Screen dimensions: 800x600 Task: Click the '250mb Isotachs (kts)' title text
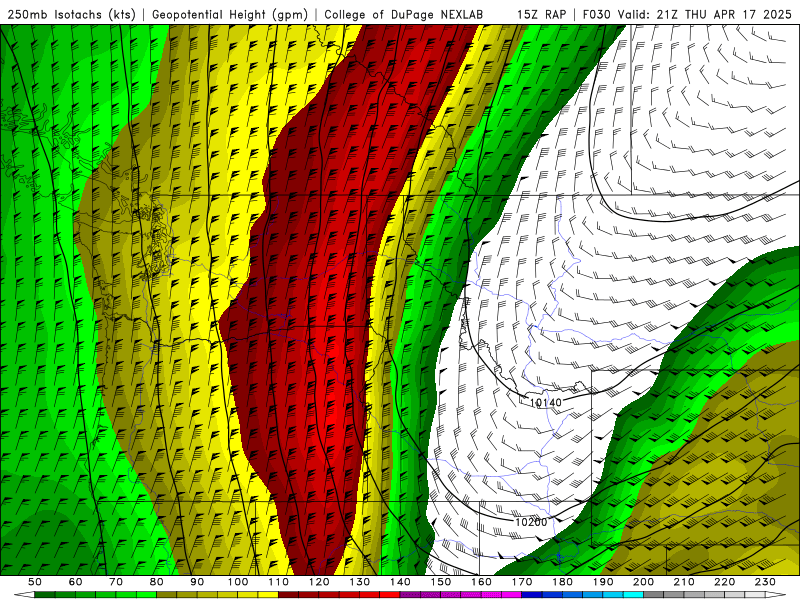[x=71, y=14]
